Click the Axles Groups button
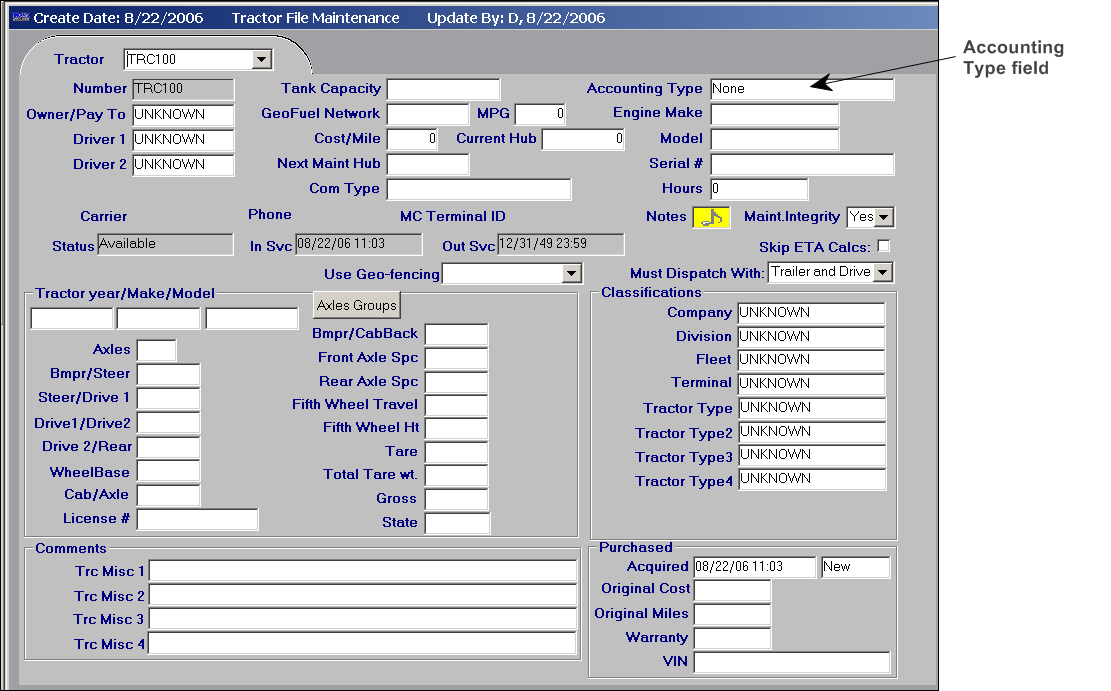Image resolution: width=1111 pixels, height=691 pixels. [357, 305]
